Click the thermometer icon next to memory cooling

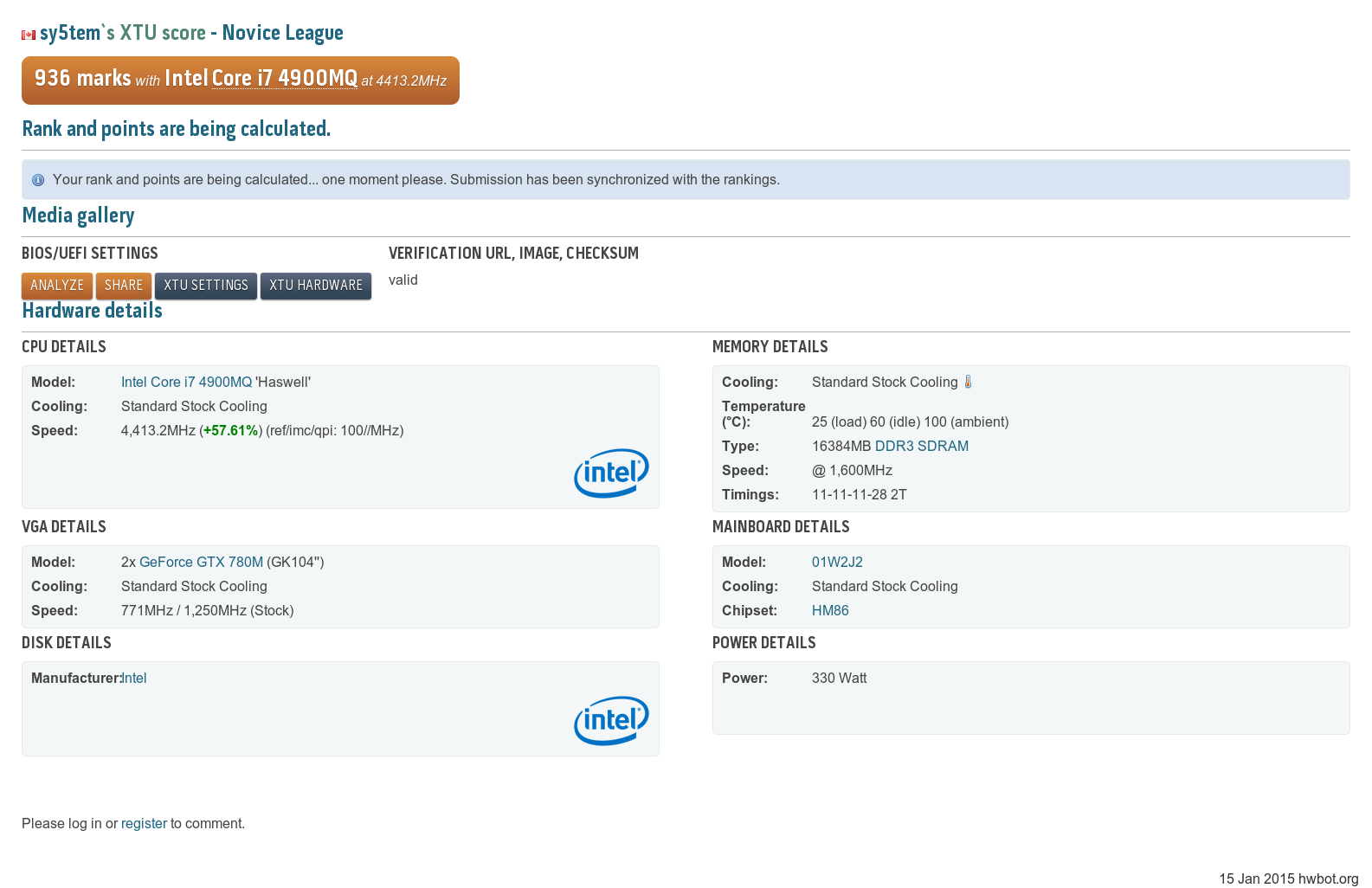pyautogui.click(x=968, y=382)
